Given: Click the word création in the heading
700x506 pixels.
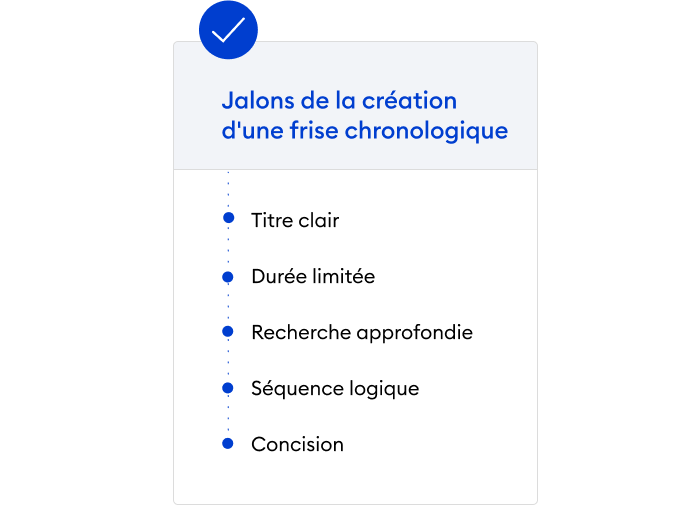Looking at the screenshot, I should [409, 100].
